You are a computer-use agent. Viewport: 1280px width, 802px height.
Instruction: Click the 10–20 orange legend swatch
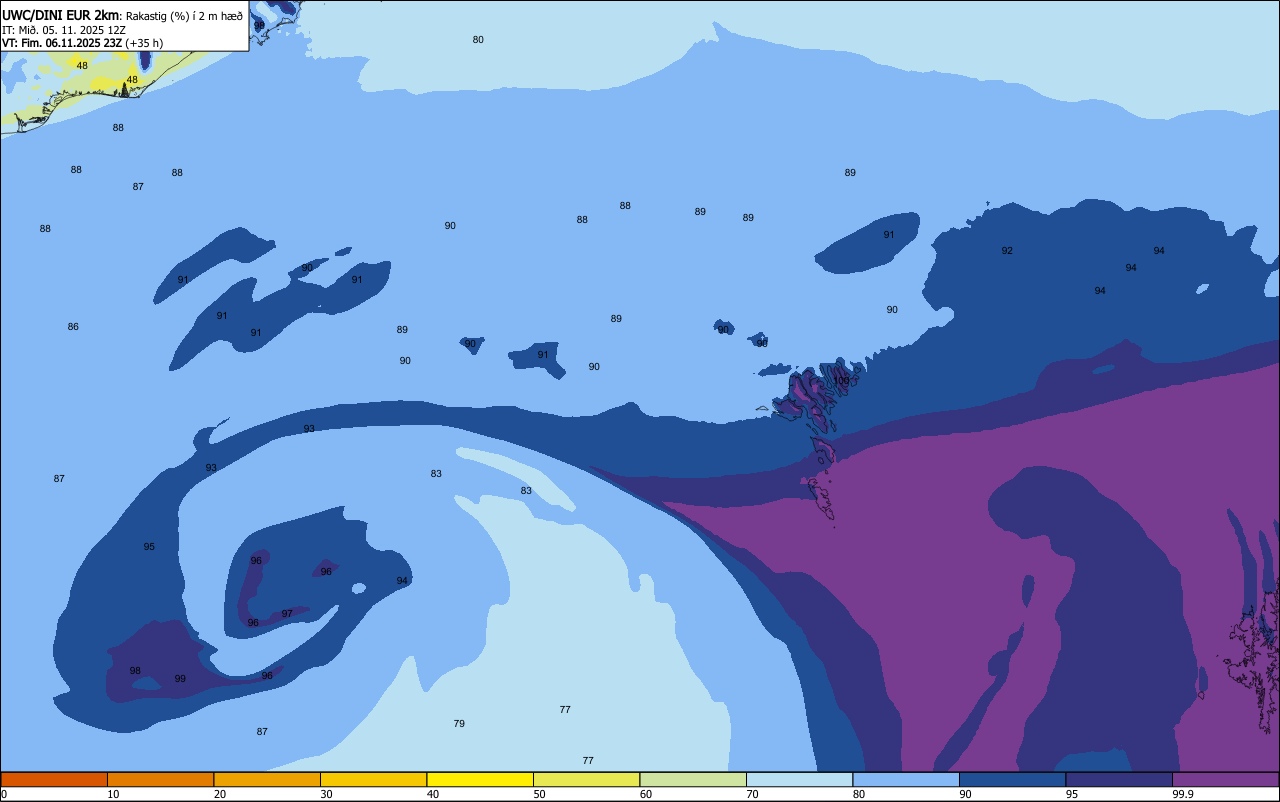[x=160, y=779]
